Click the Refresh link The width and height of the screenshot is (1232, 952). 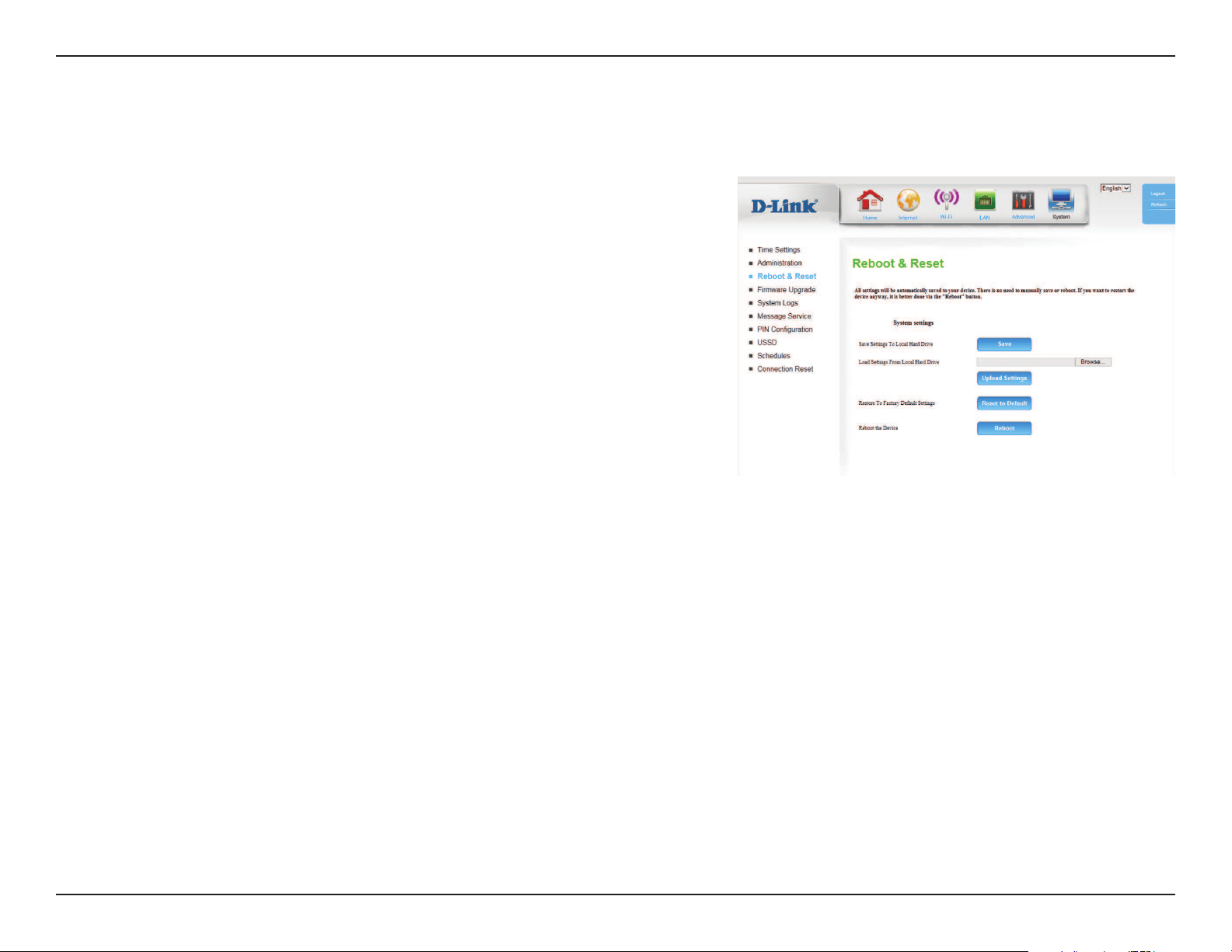pos(1159,204)
